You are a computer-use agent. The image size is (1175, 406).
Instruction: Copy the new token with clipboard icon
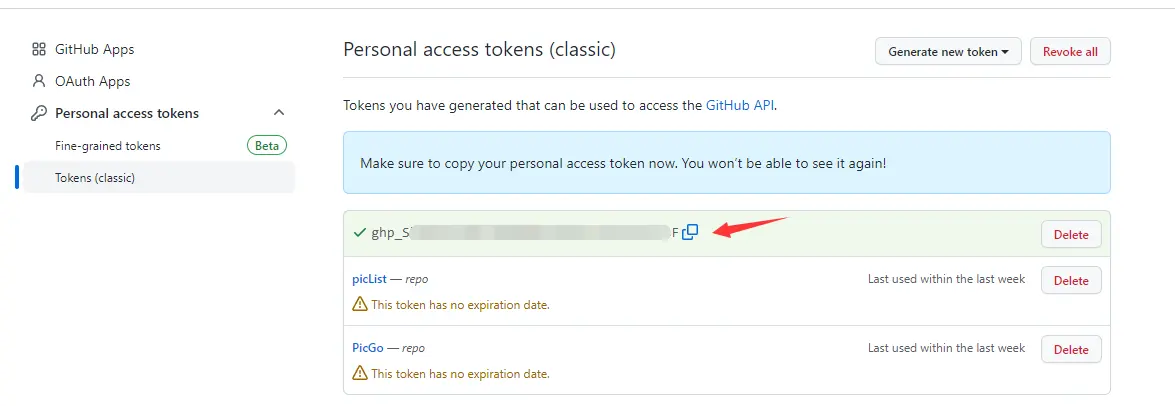(x=690, y=232)
